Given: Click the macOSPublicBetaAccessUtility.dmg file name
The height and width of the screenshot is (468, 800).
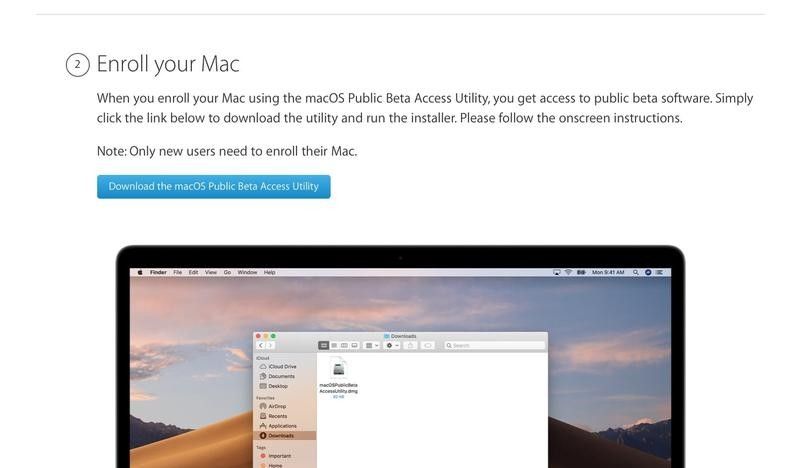Looking at the screenshot, I should tap(338, 388).
